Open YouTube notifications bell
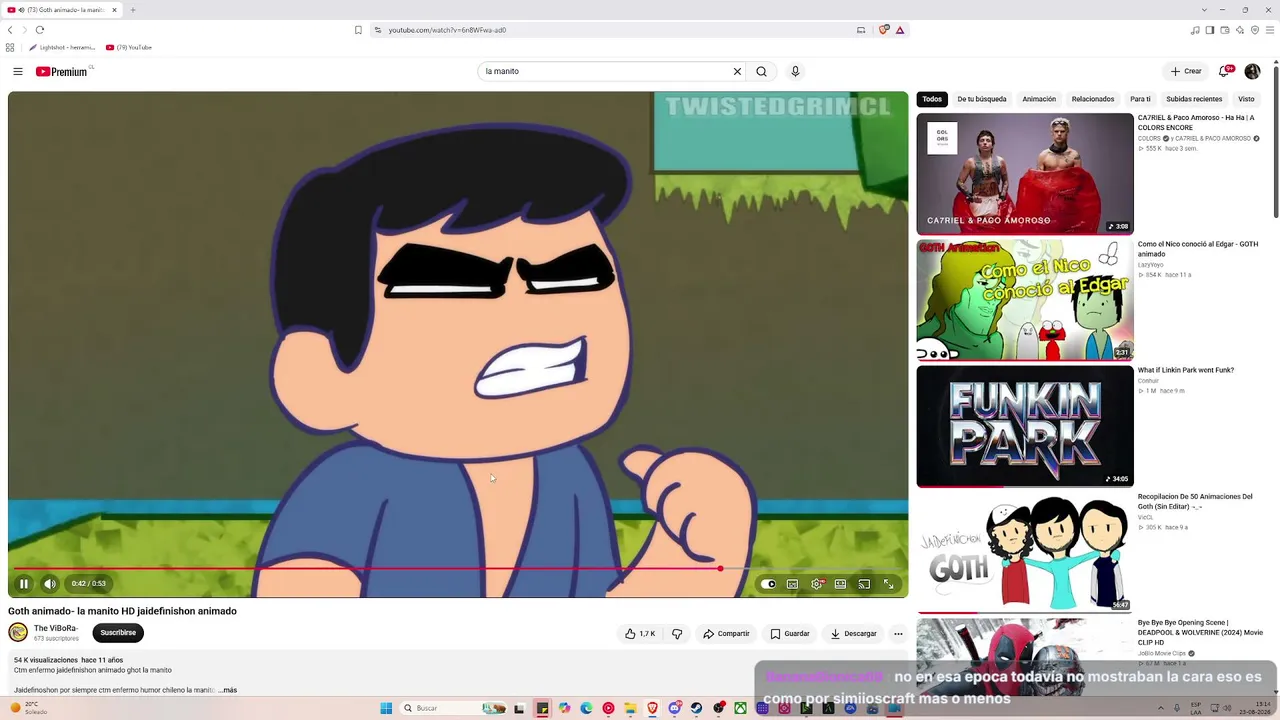Viewport: 1280px width, 720px height. point(1224,72)
